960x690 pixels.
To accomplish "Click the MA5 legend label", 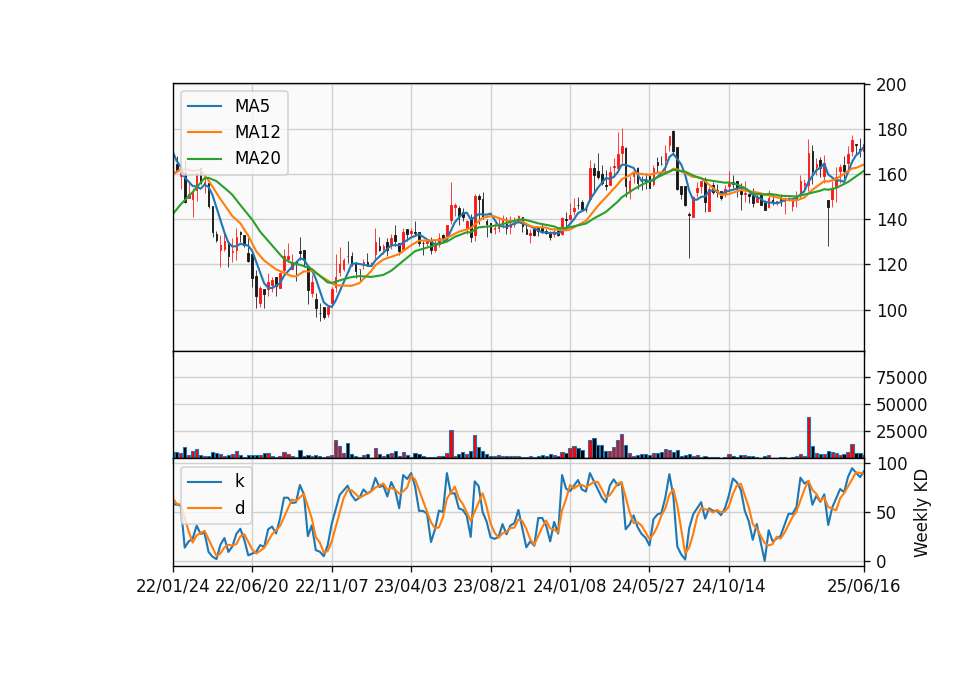I will [x=252, y=106].
